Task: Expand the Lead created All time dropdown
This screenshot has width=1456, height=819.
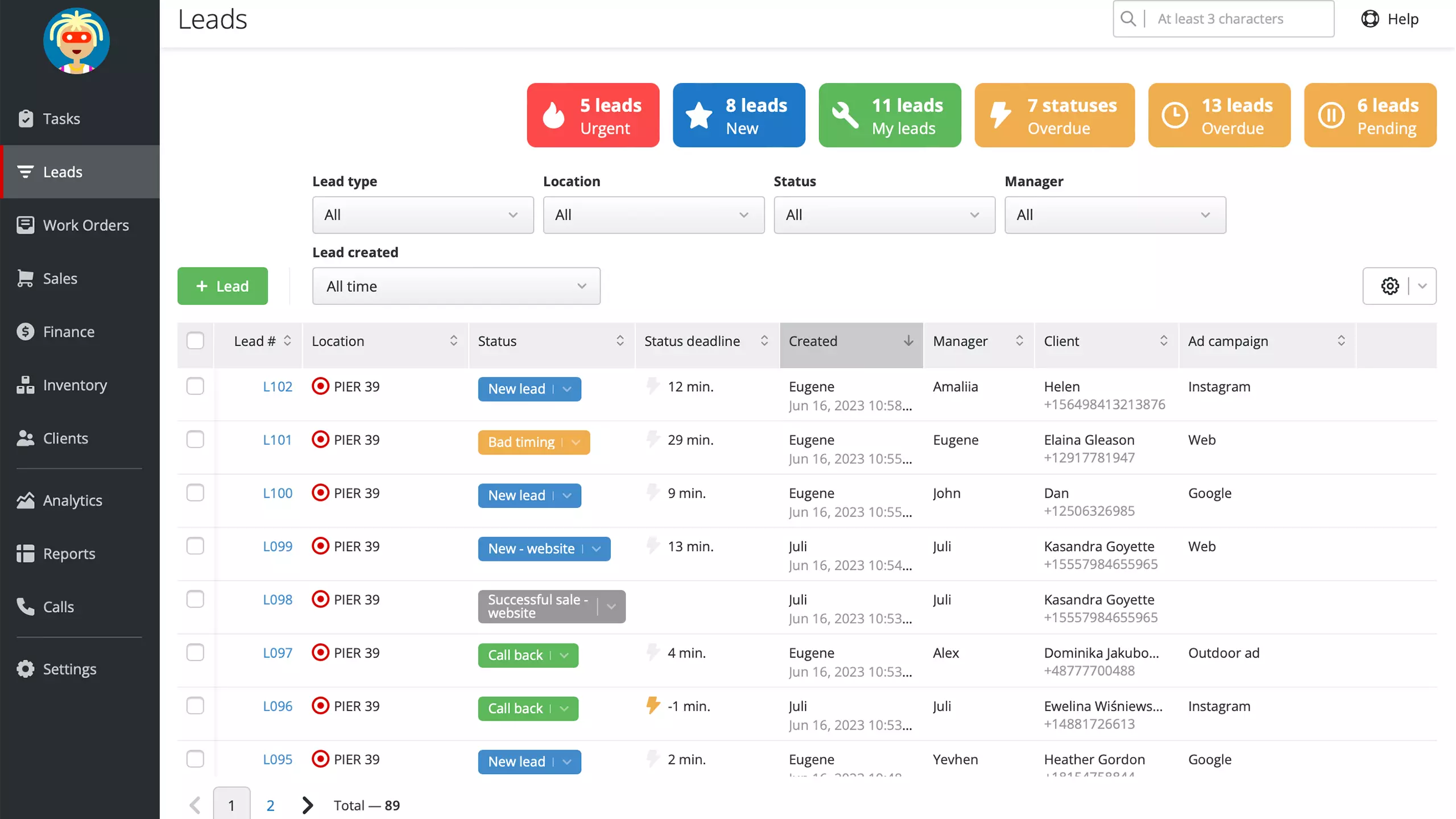Action: coord(456,286)
